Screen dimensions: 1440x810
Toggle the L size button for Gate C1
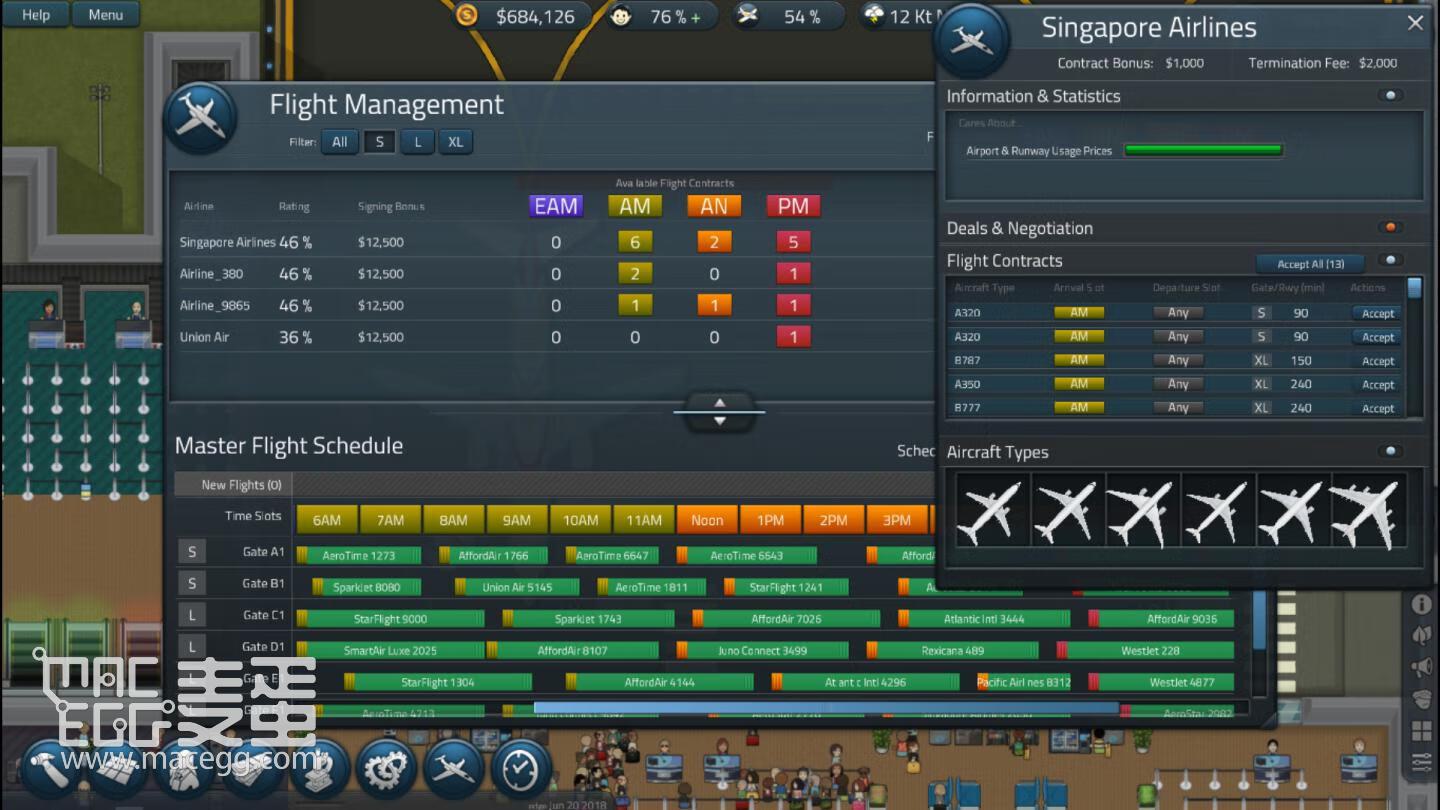[x=192, y=615]
